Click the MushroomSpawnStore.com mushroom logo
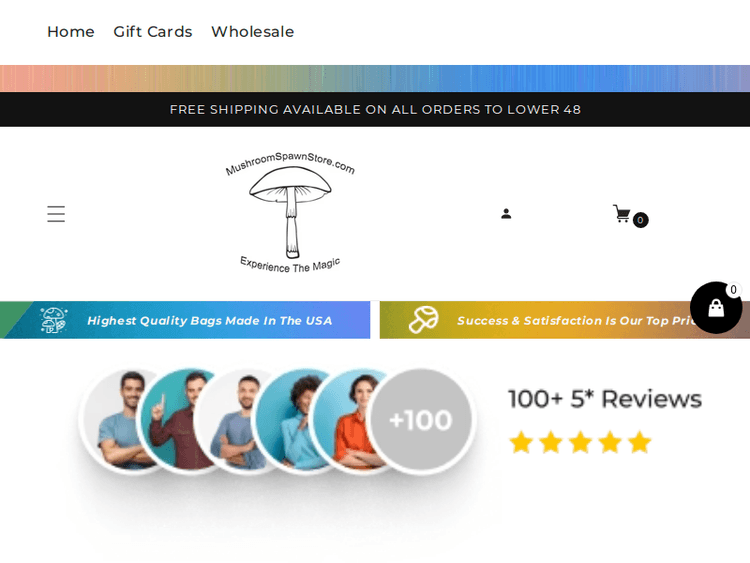This screenshot has width=750, height=563. coord(290,212)
